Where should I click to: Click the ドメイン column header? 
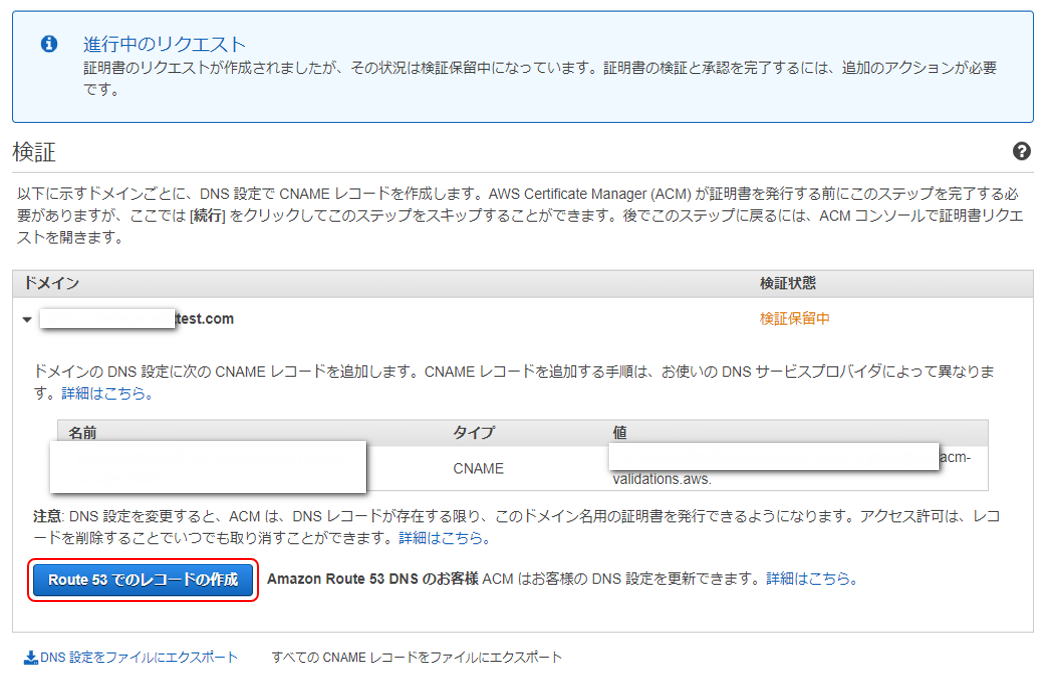click(x=51, y=286)
